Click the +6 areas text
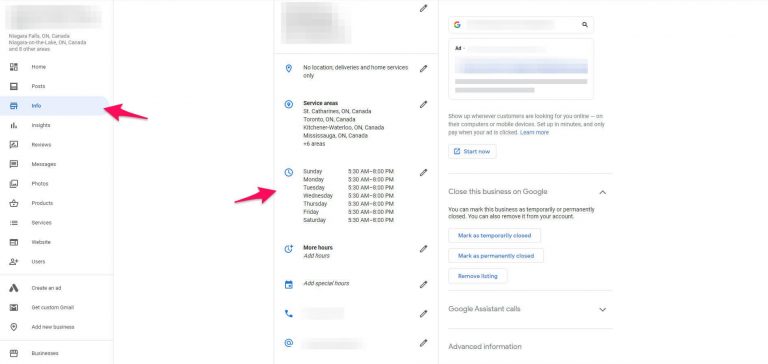The height and width of the screenshot is (364, 768). coord(314,144)
